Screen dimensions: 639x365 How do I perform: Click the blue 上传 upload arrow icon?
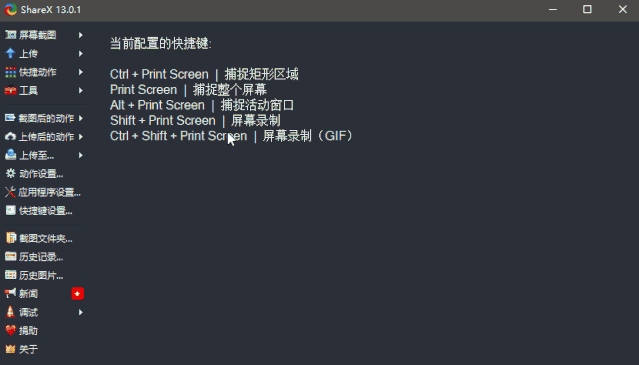11,53
